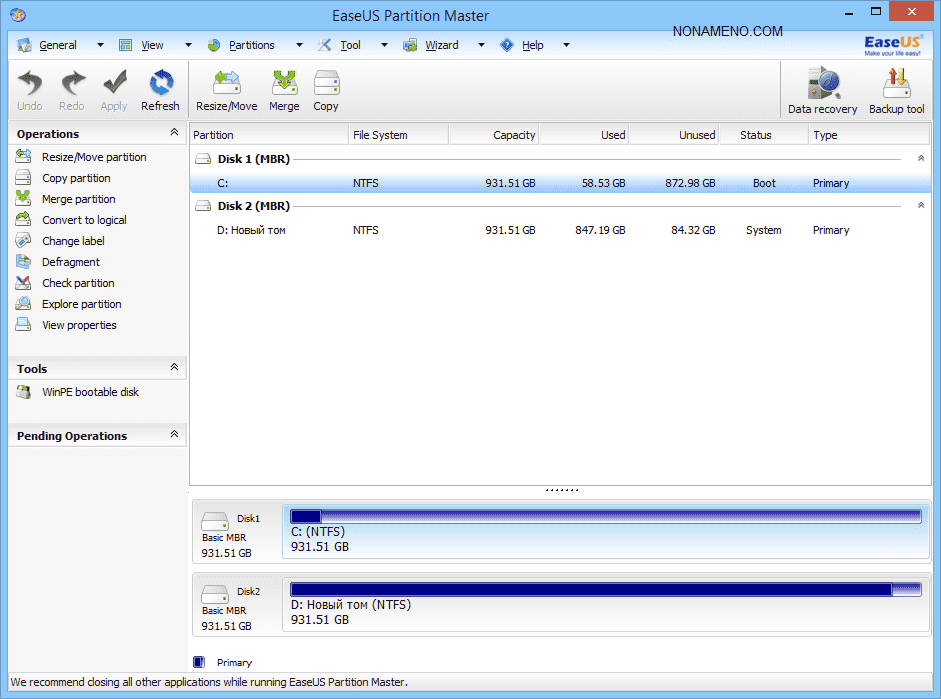Screen dimensions: 941x699
Task: Click Explore partition link
Action: [81, 304]
